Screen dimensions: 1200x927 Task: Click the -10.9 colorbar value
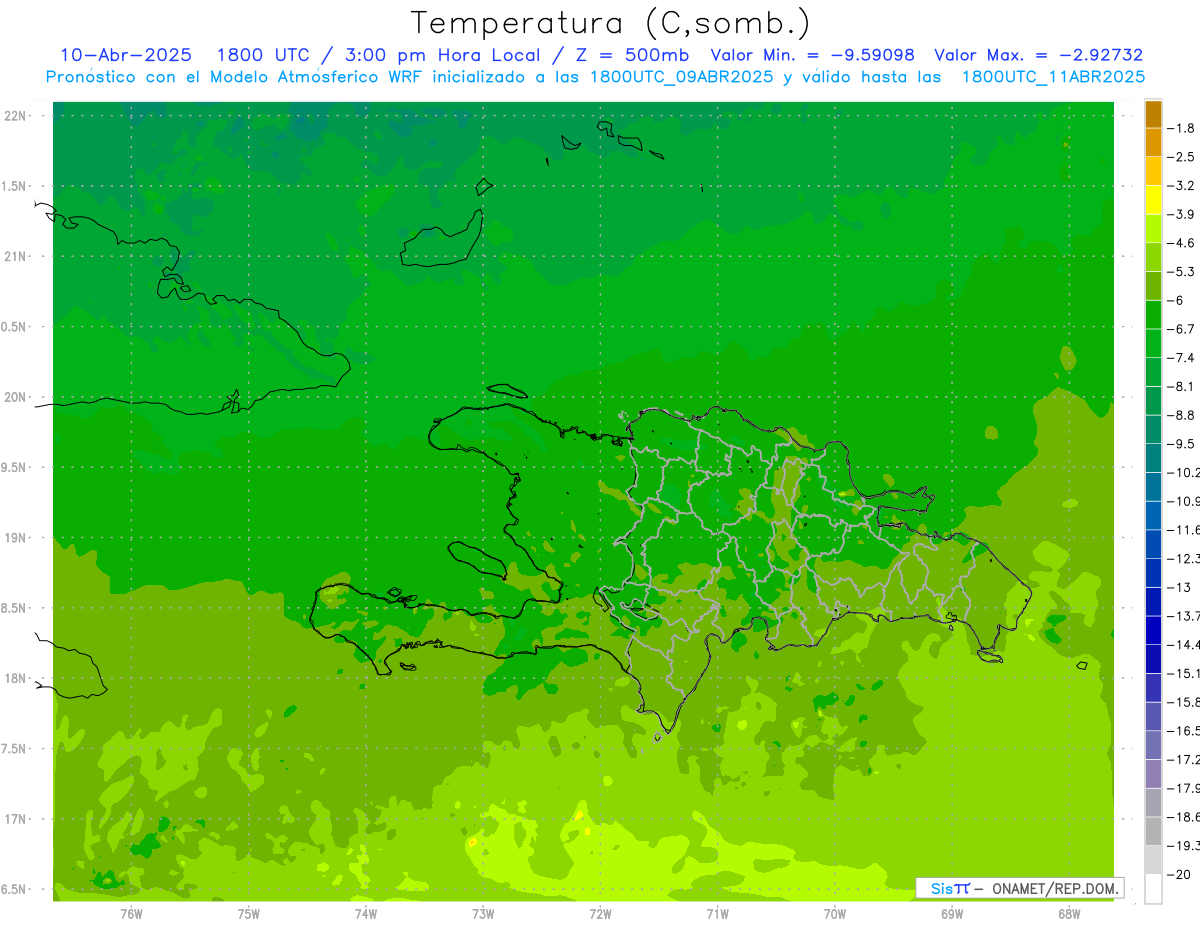tap(1184, 501)
